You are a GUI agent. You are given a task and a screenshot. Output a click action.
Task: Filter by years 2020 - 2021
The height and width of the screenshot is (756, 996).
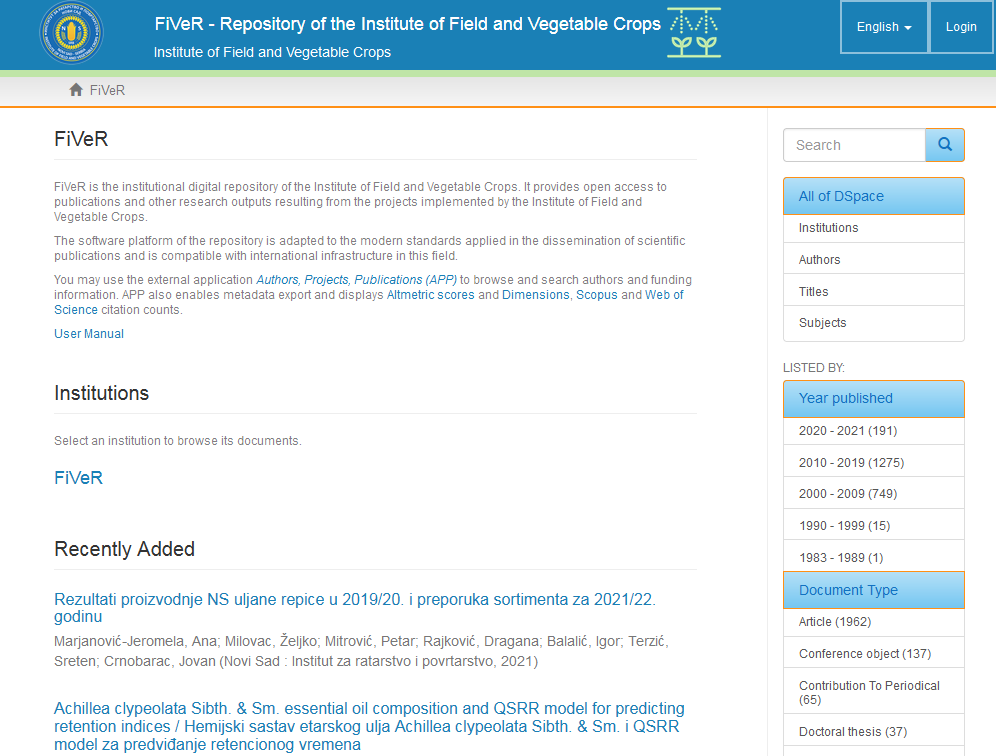tap(847, 431)
